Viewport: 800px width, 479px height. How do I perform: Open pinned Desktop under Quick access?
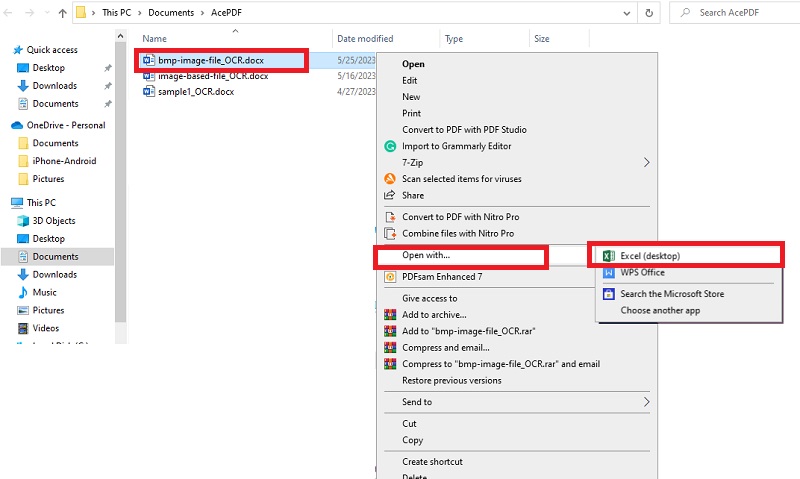coord(48,68)
